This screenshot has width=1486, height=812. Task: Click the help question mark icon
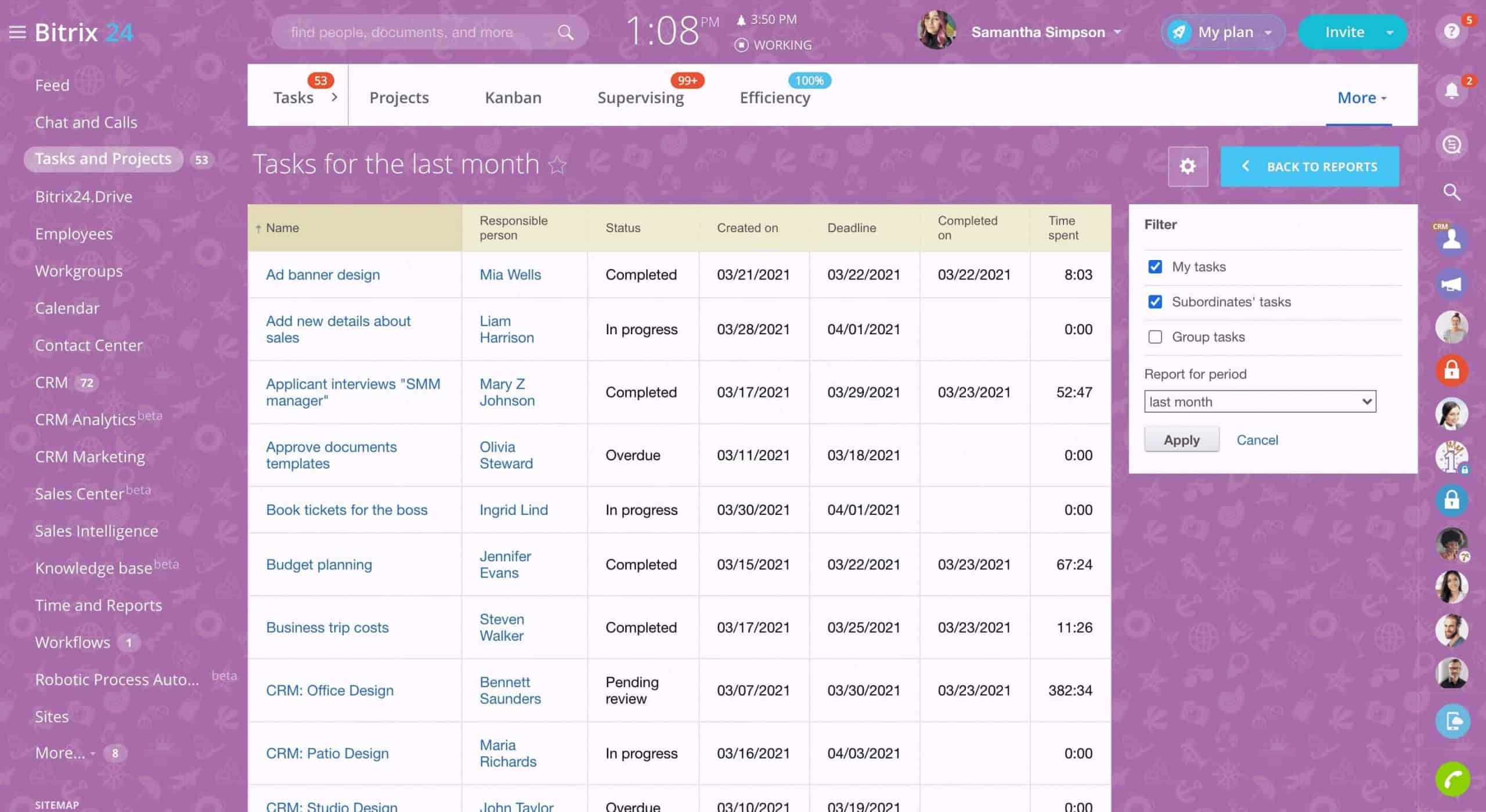[1451, 31]
